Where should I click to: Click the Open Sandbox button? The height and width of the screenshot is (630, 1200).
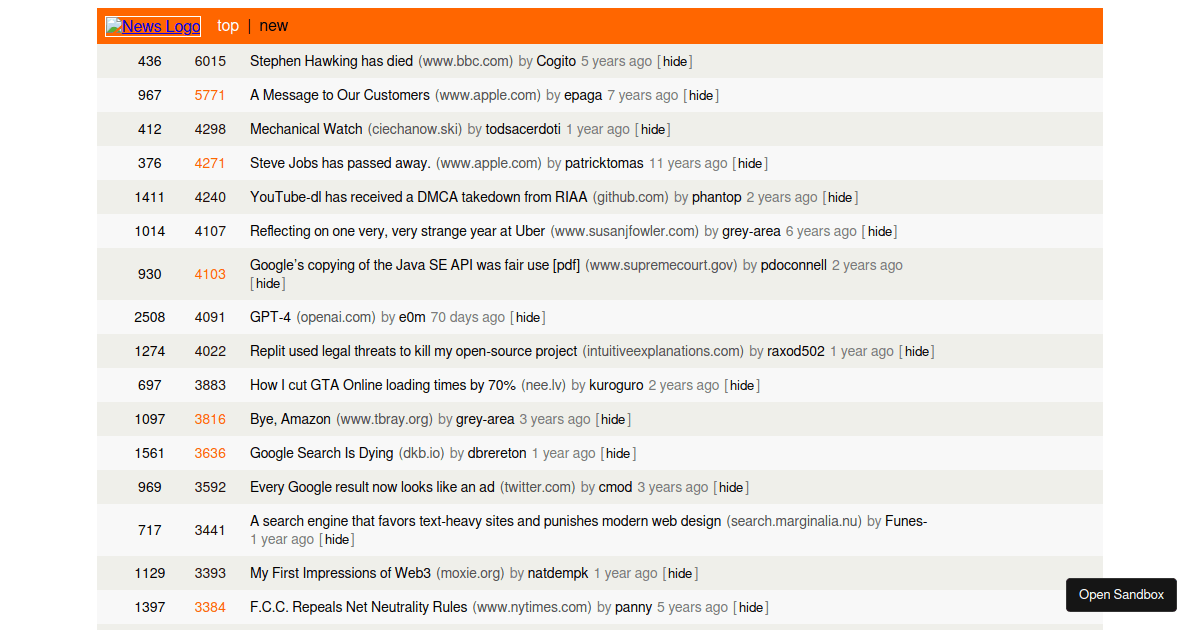click(1120, 594)
